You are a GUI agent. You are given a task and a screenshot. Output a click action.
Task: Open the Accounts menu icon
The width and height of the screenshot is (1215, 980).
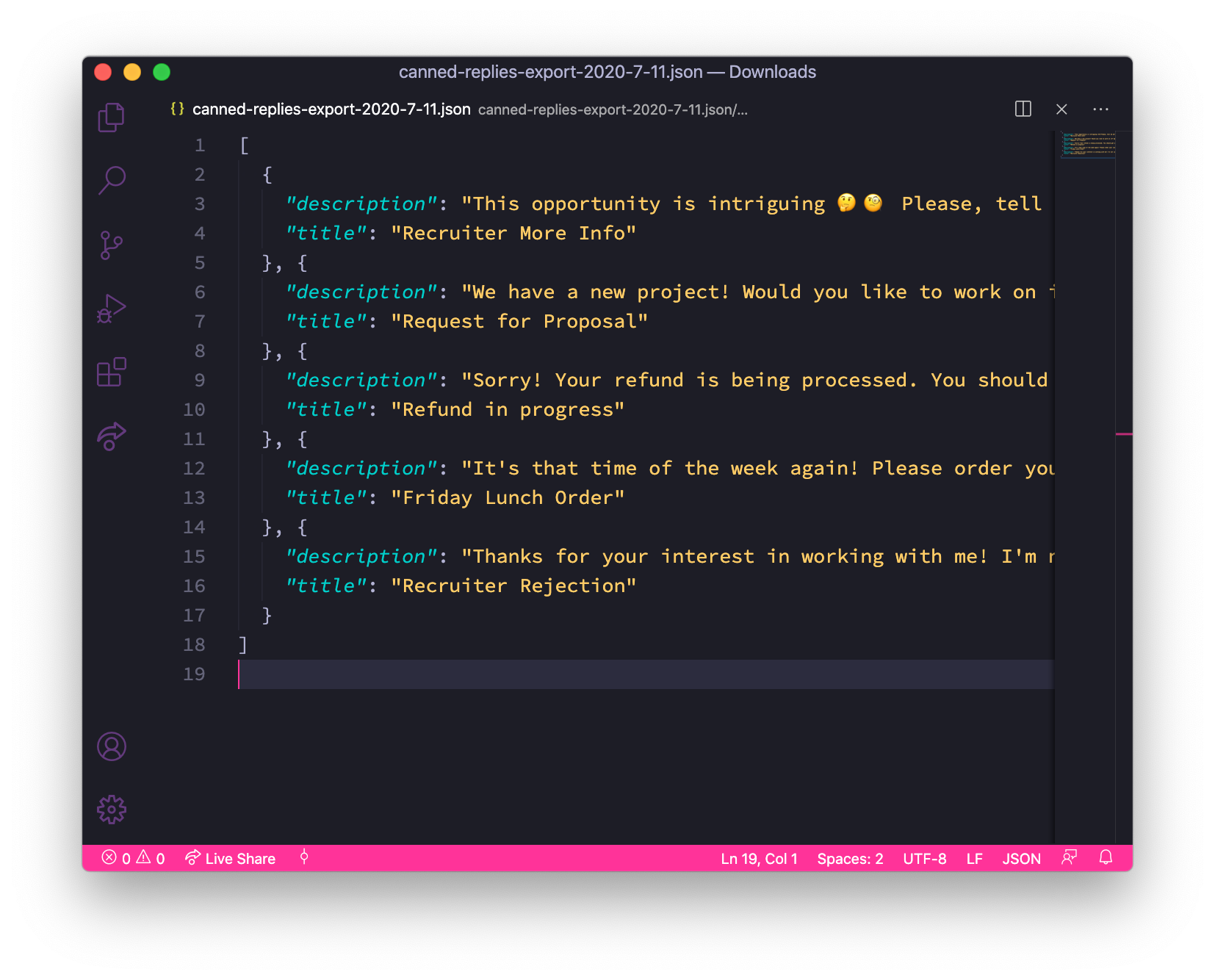click(111, 746)
